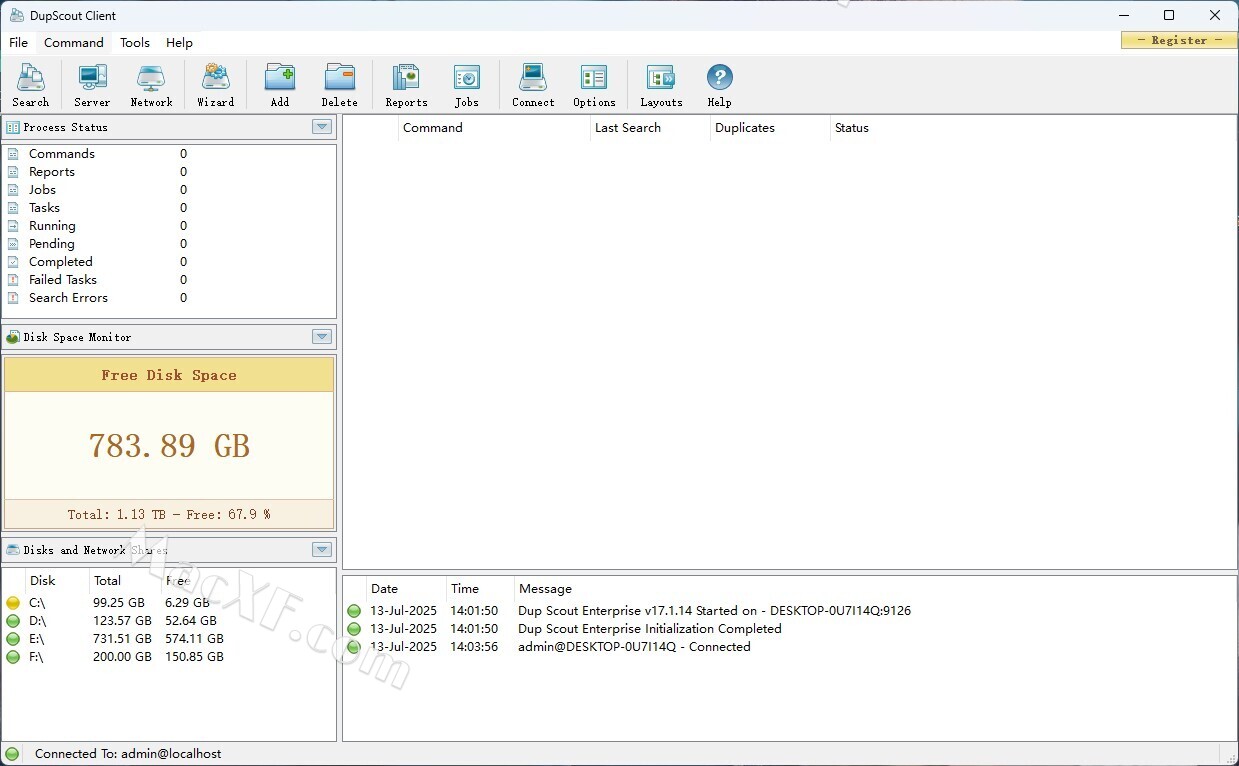This screenshot has height=766, width=1239.
Task: Click the 783.89 GB free space value
Action: [169, 445]
